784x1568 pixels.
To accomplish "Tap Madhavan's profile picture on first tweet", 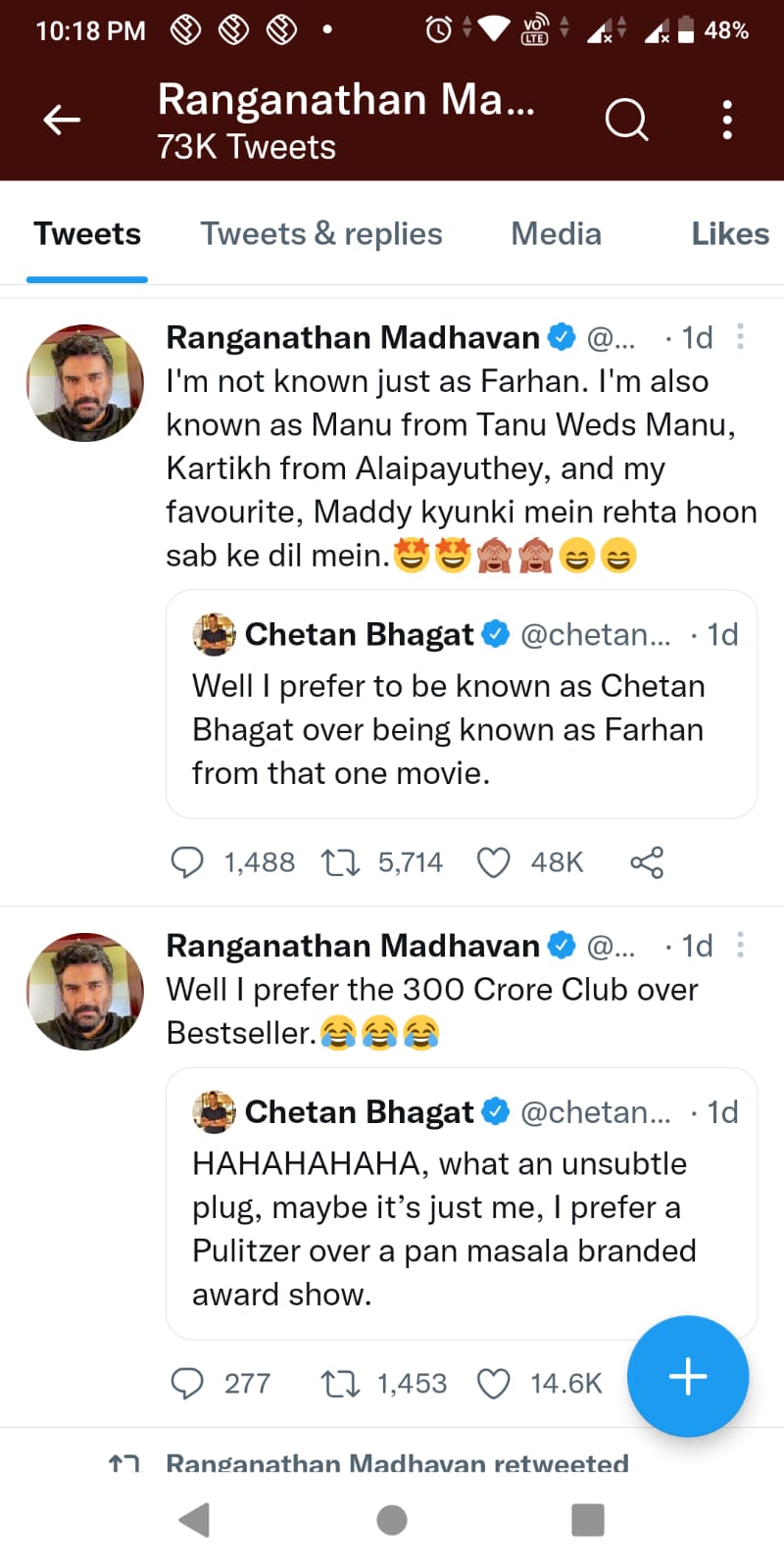I will 85,383.
